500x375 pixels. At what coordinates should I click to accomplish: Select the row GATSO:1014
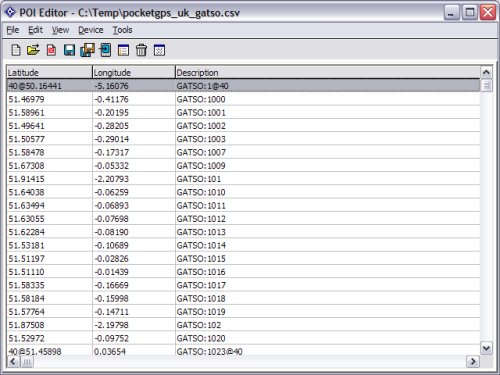pos(243,245)
